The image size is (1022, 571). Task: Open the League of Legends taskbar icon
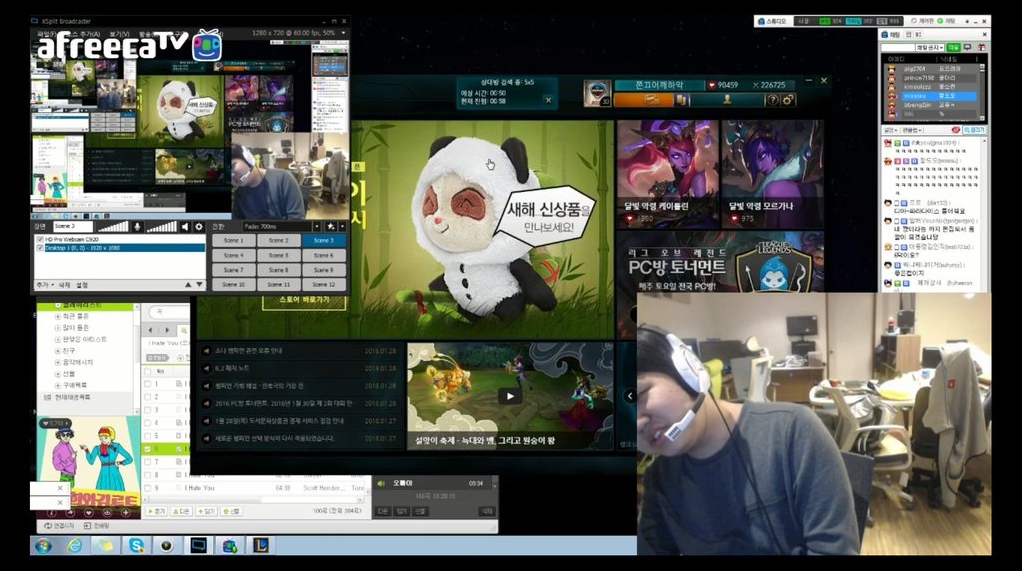click(x=261, y=546)
